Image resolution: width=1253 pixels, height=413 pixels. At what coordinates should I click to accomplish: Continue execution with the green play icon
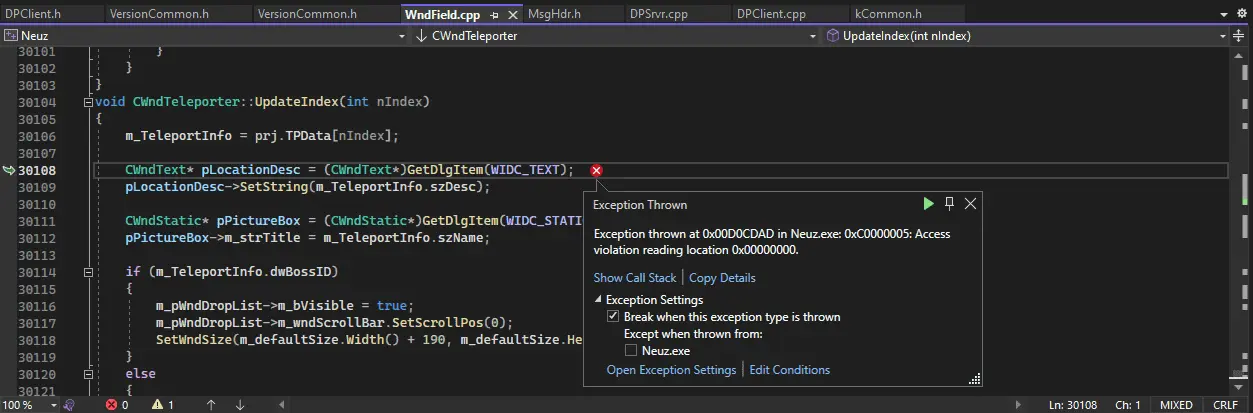click(929, 204)
